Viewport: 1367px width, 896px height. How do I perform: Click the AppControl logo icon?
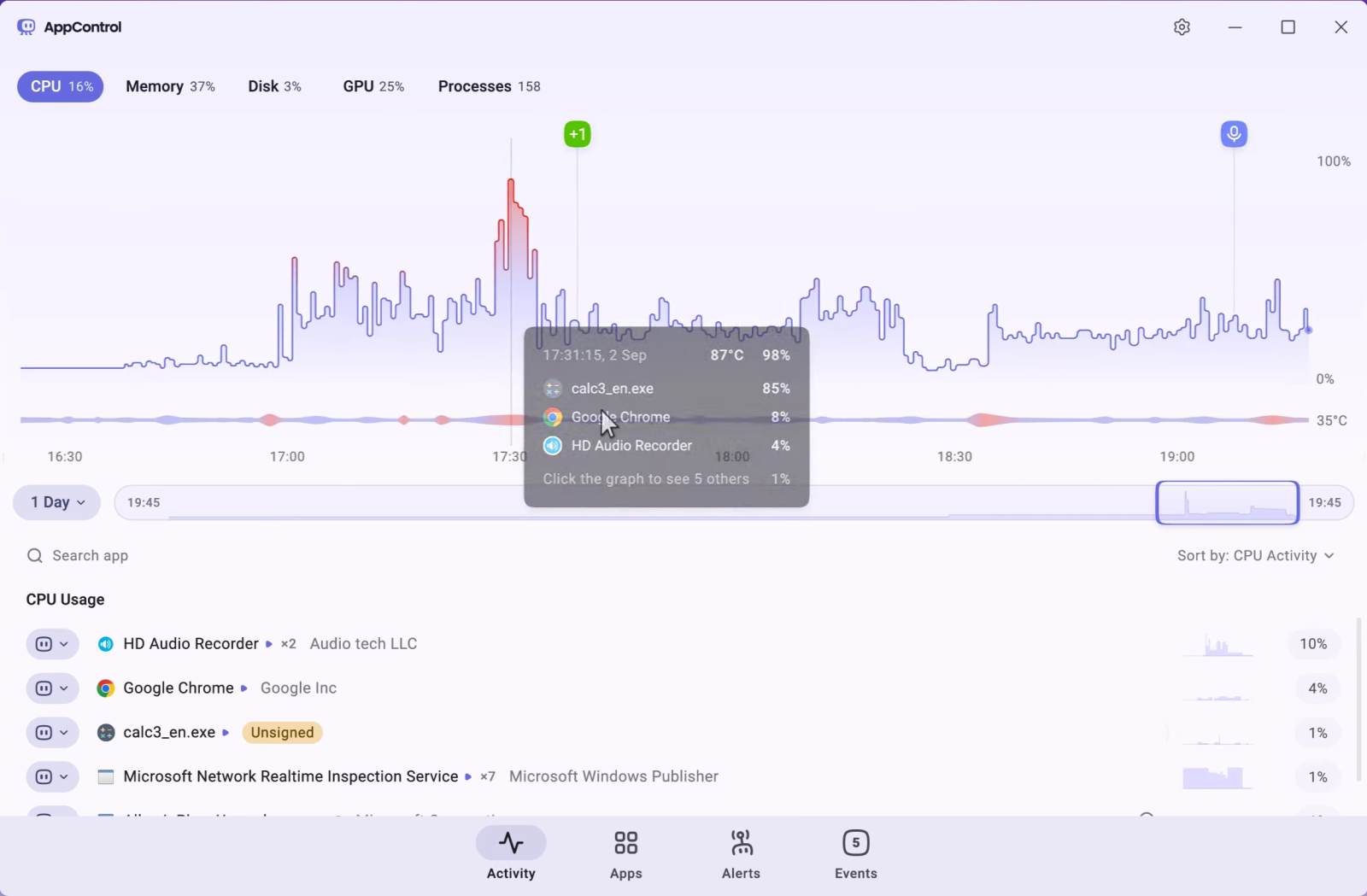pos(26,26)
